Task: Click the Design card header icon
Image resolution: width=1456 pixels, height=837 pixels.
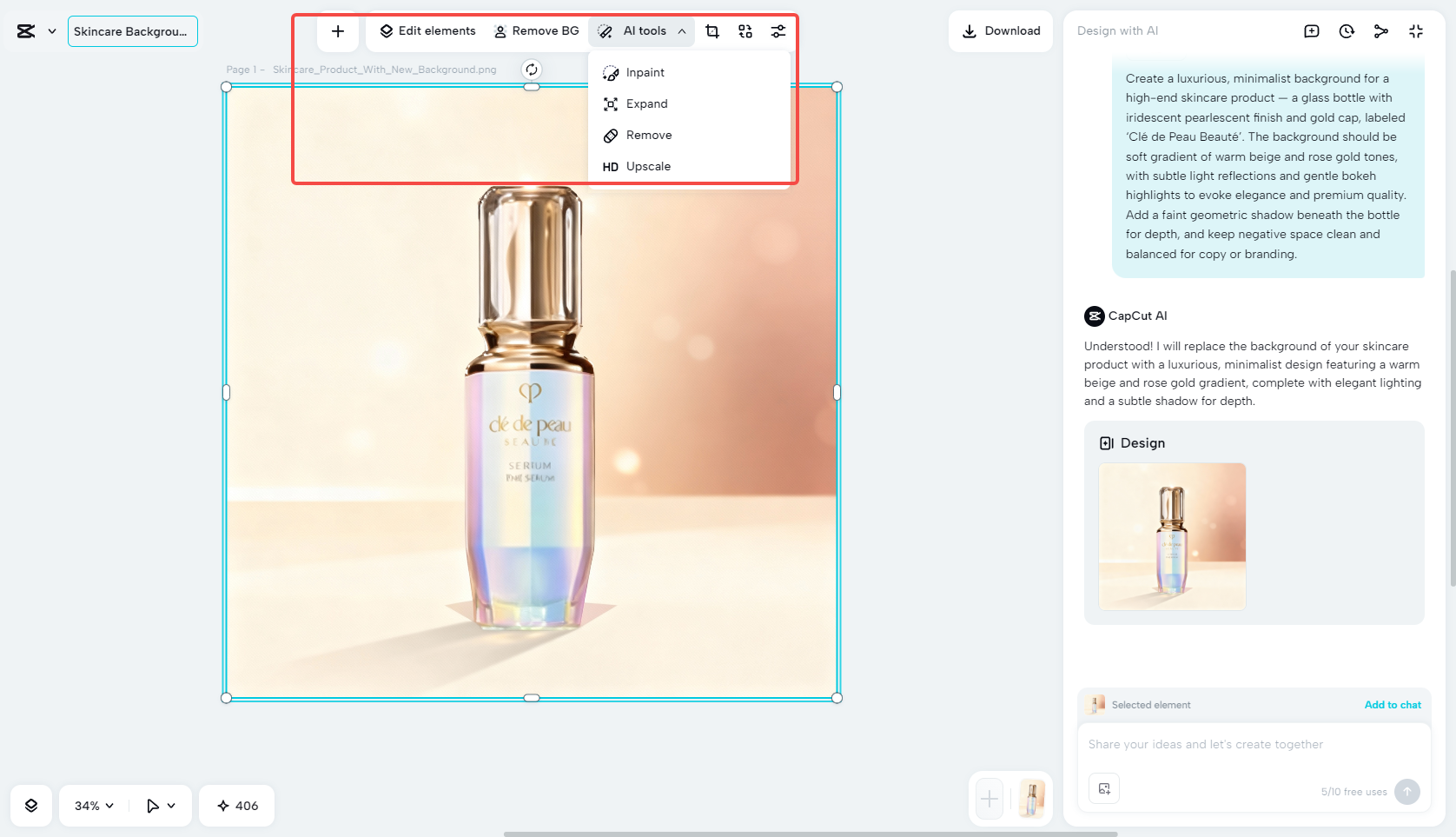Action: pos(1107,443)
